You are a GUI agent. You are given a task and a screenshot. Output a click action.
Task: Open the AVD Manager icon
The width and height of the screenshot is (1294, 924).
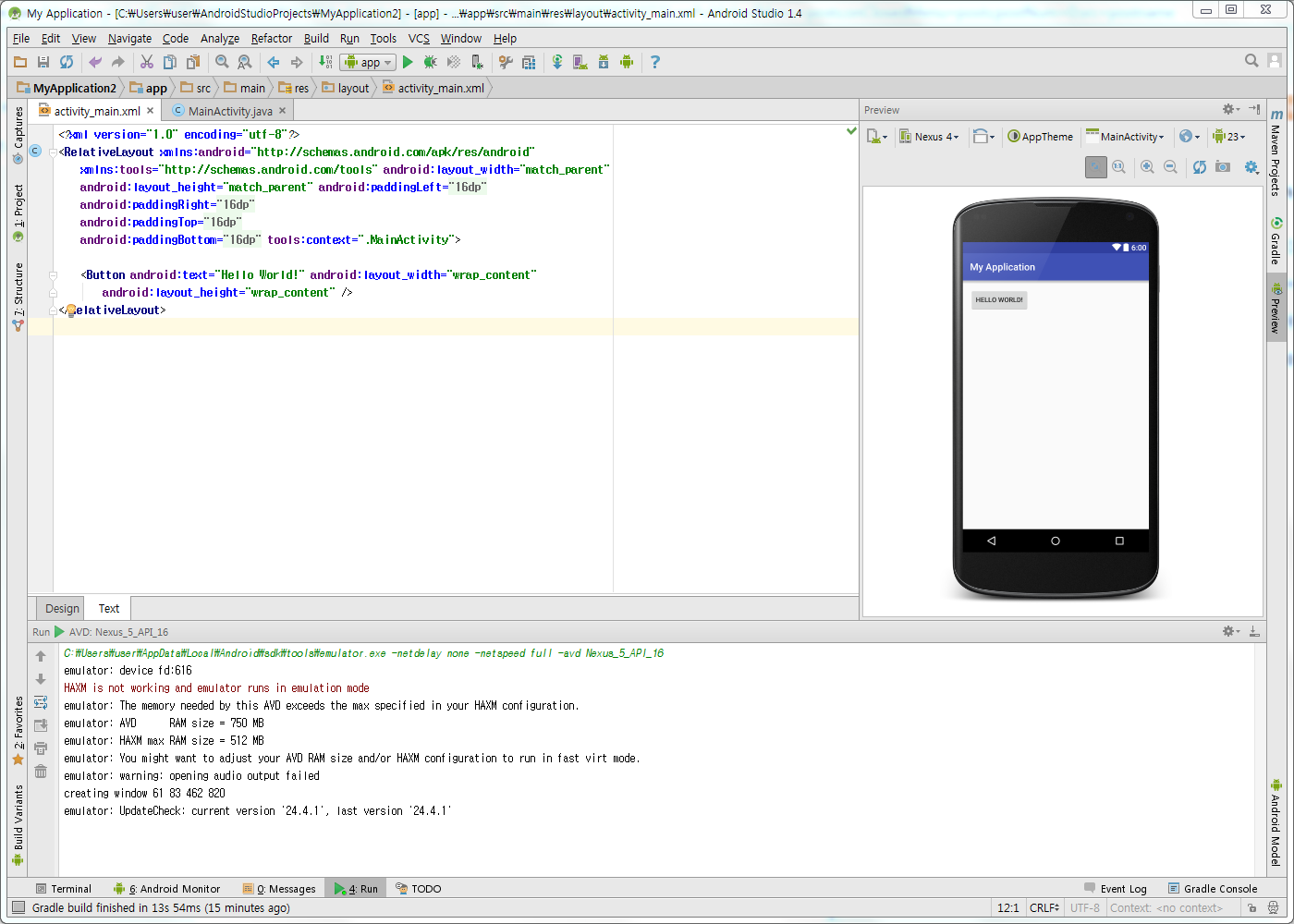tap(580, 62)
